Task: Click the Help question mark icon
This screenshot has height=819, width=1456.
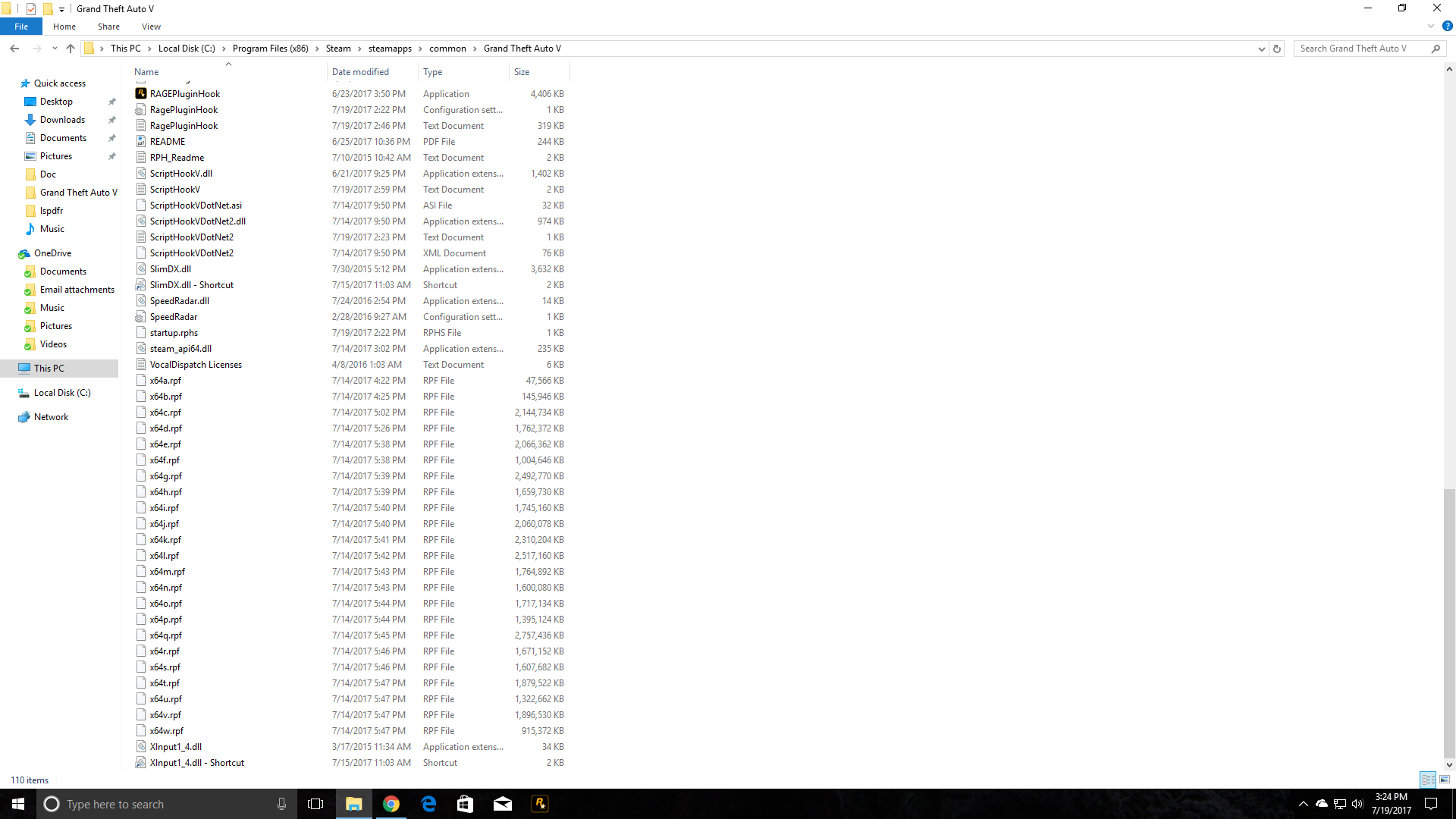Action: click(x=1447, y=27)
